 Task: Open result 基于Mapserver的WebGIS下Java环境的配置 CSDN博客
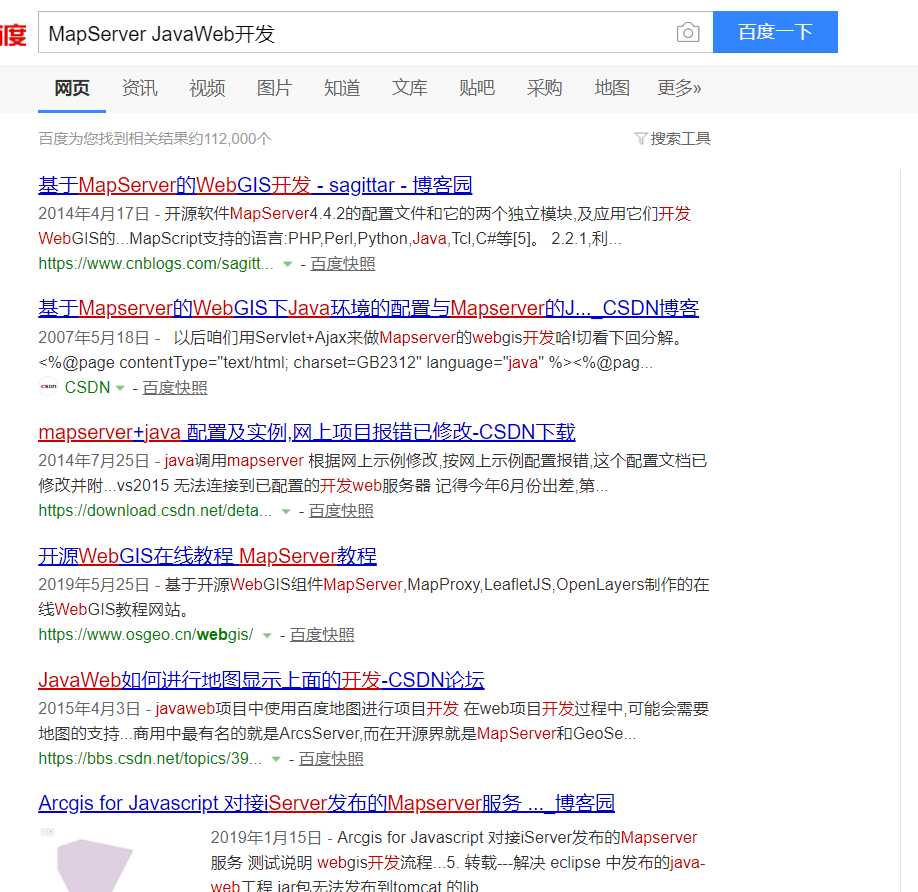pos(369,308)
